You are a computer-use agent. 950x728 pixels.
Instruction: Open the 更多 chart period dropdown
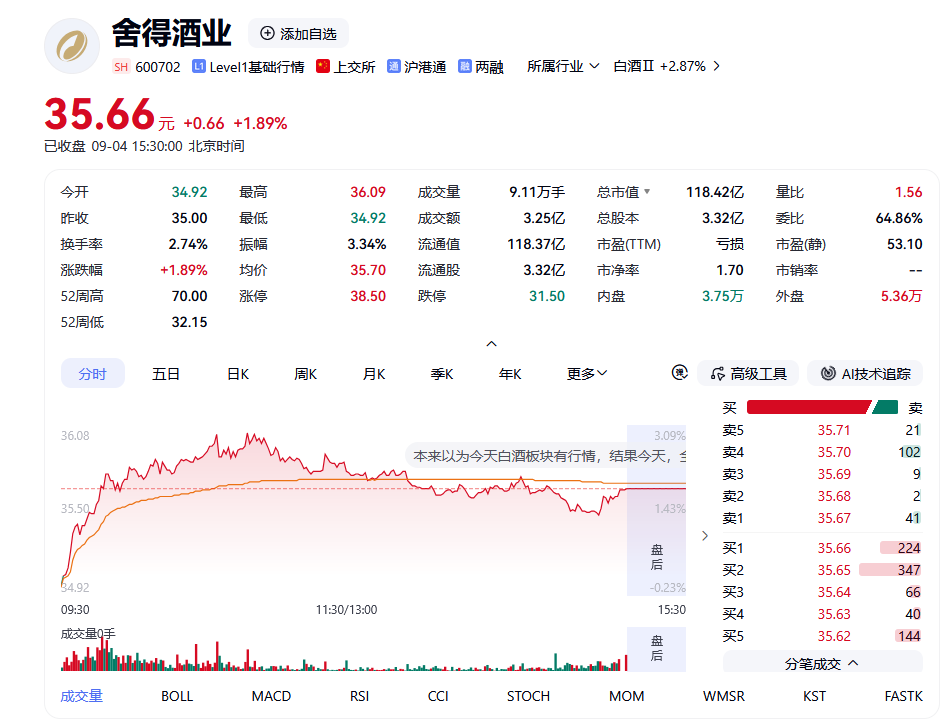point(586,374)
